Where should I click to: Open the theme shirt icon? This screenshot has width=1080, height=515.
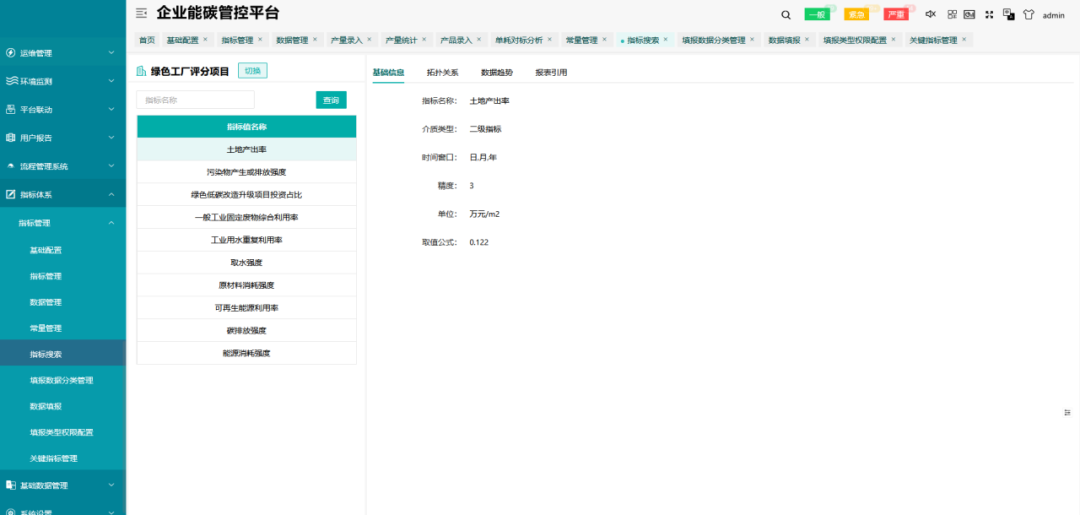[1029, 14]
